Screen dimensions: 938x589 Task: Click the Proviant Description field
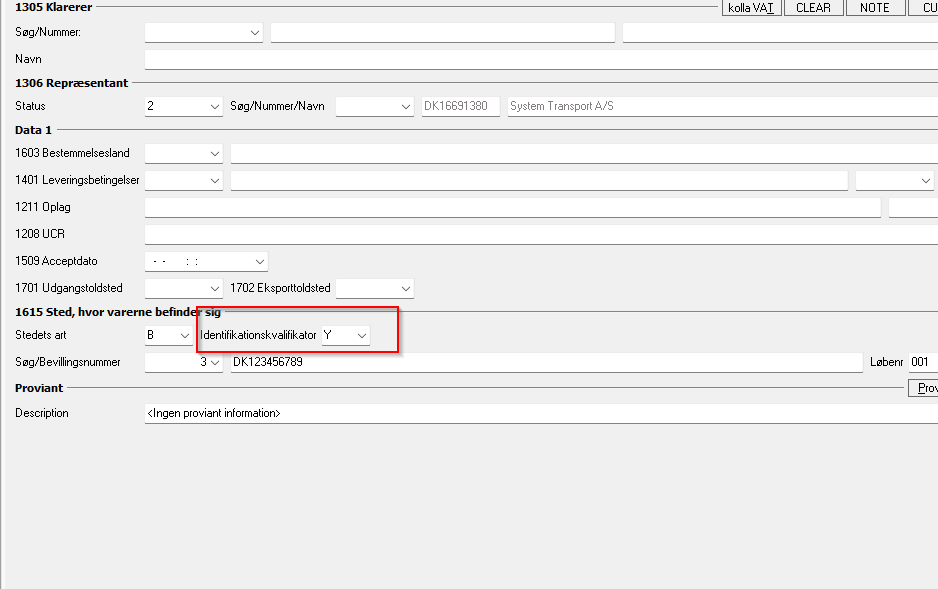click(x=540, y=414)
